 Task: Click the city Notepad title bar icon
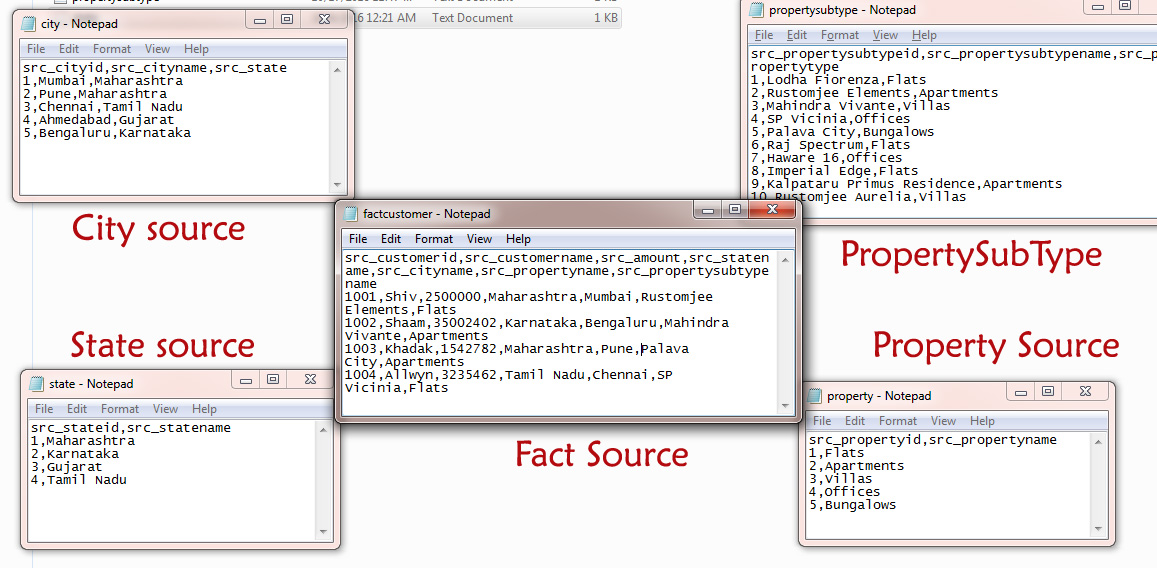(30, 24)
